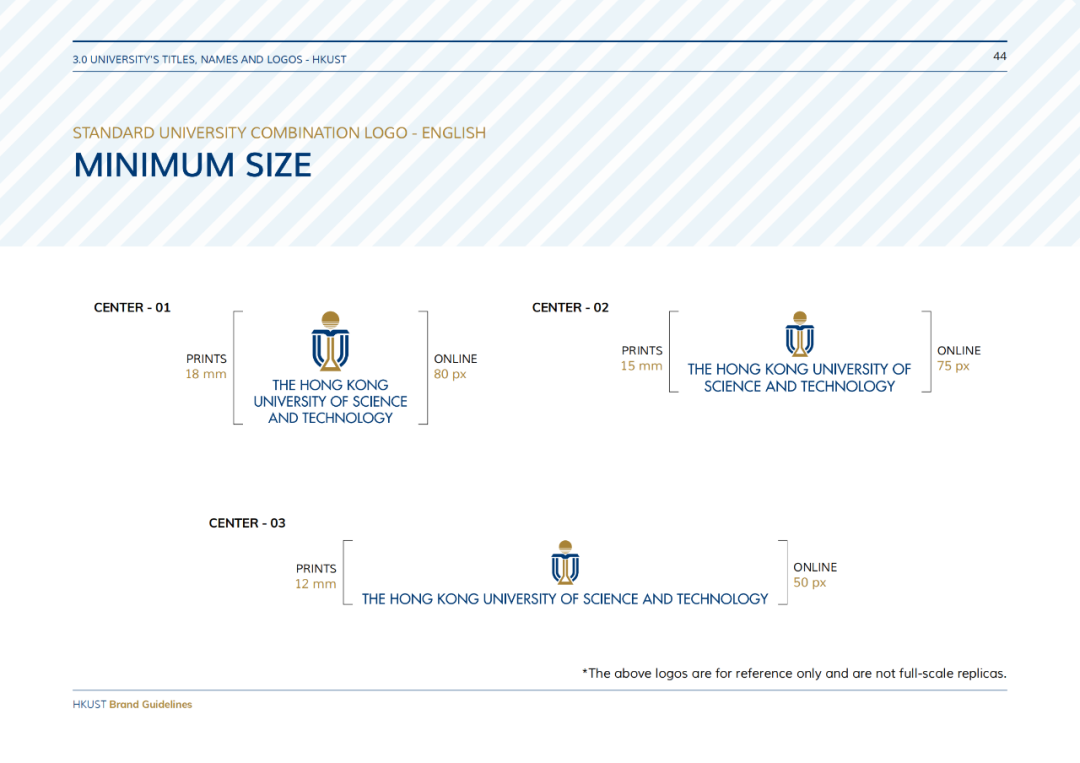The width and height of the screenshot is (1080, 763).
Task: Click the HKUST Brand Guidelines footer text
Action: click(132, 704)
